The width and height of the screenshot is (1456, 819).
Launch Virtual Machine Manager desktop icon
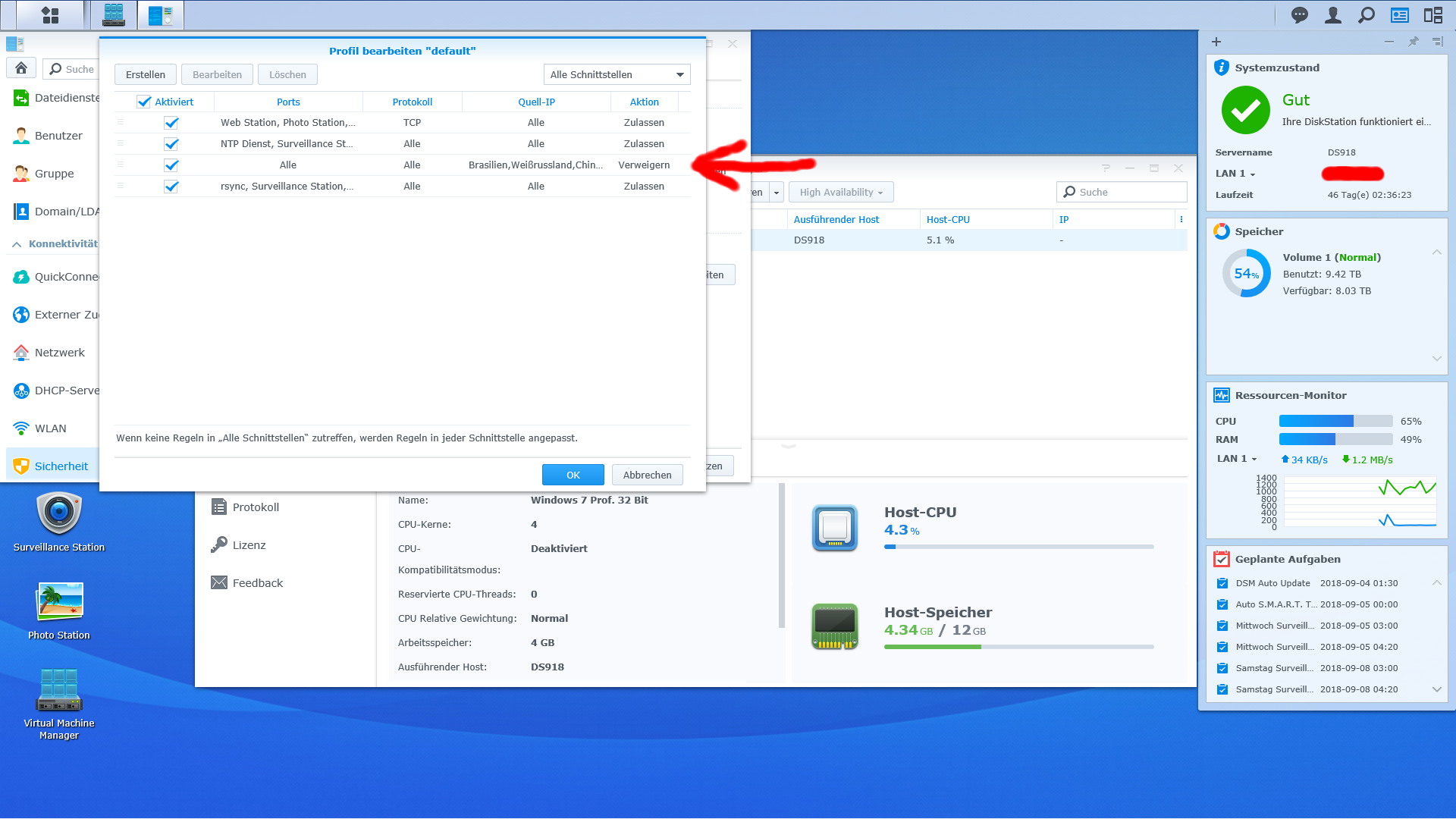[x=59, y=690]
